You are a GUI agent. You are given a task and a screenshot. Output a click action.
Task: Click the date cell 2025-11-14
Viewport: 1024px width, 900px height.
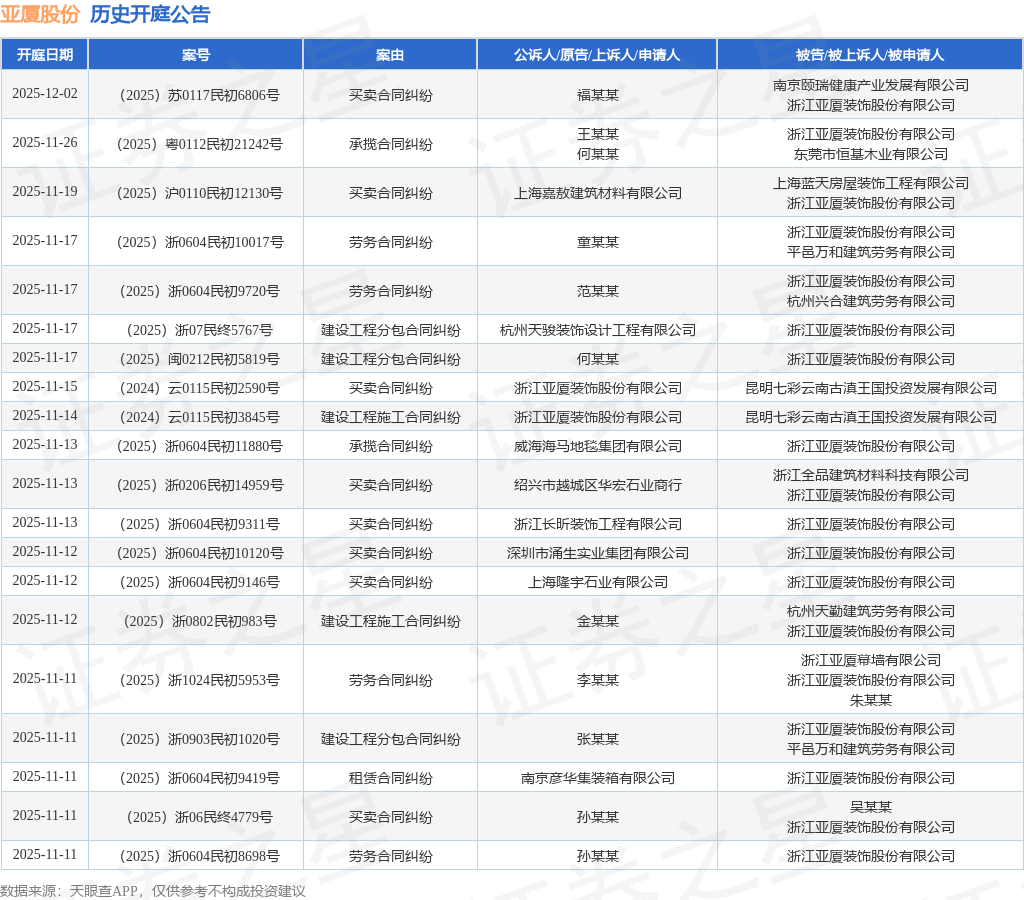[x=44, y=415]
